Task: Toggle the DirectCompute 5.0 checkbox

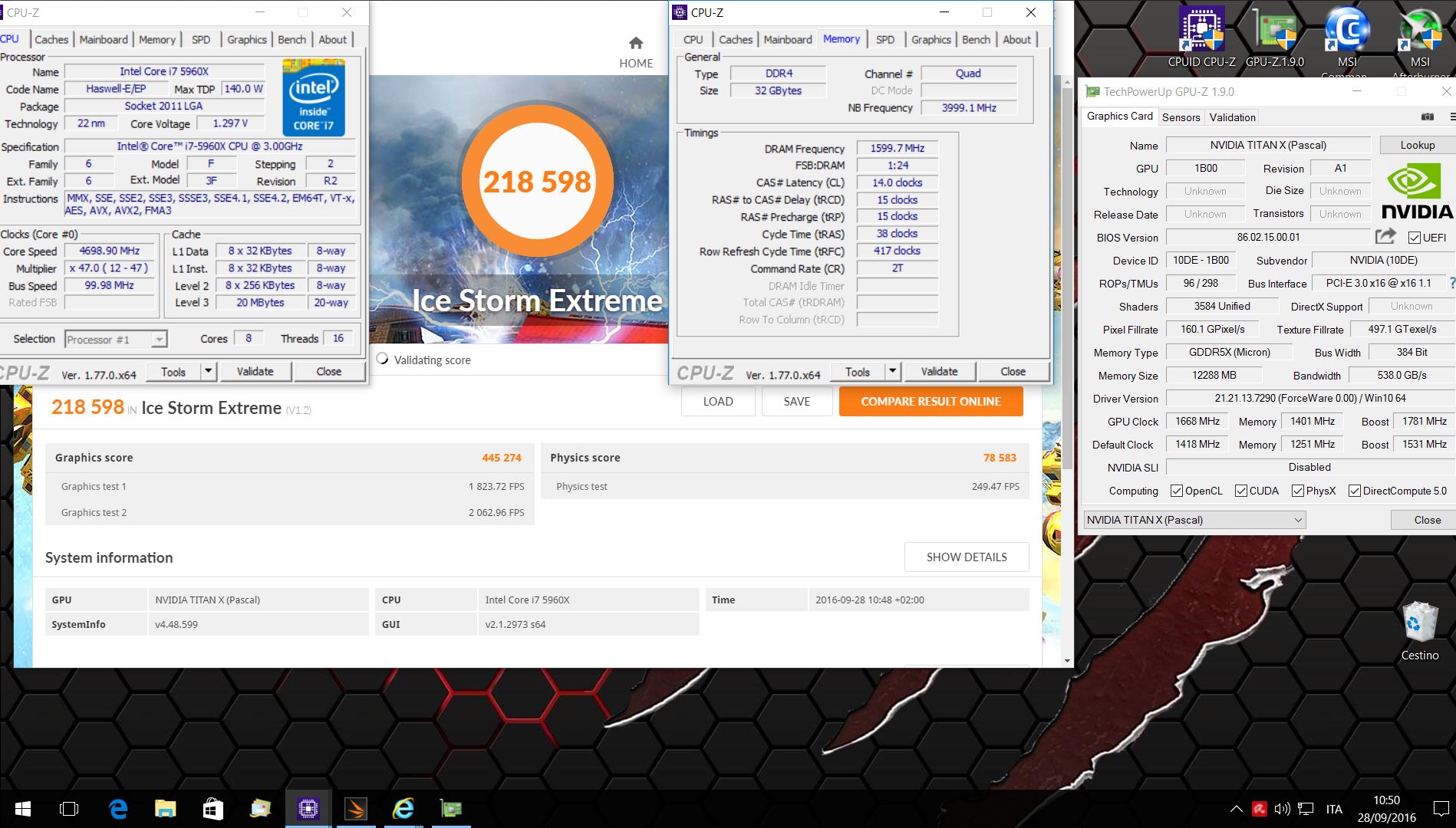Action: [x=1354, y=491]
